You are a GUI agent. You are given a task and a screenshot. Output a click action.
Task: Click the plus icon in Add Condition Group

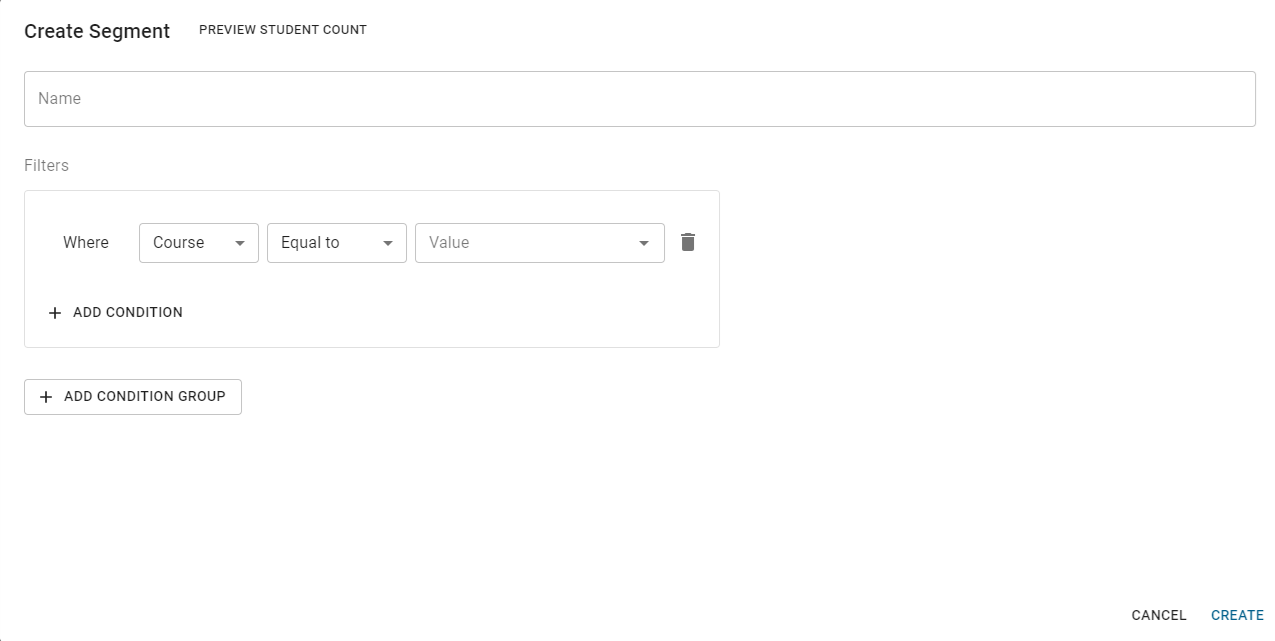click(45, 397)
